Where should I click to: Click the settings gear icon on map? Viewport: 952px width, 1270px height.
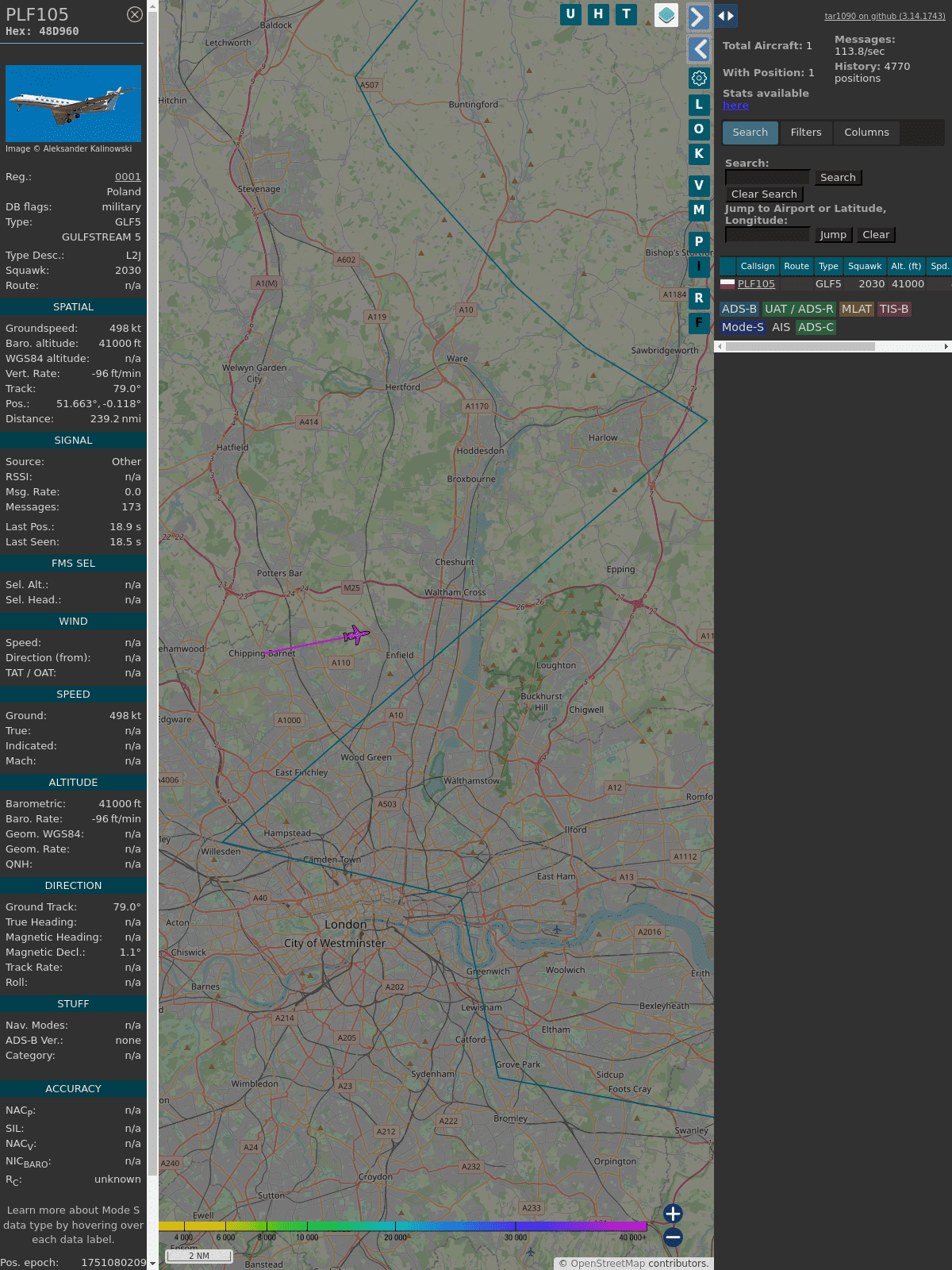click(x=699, y=78)
